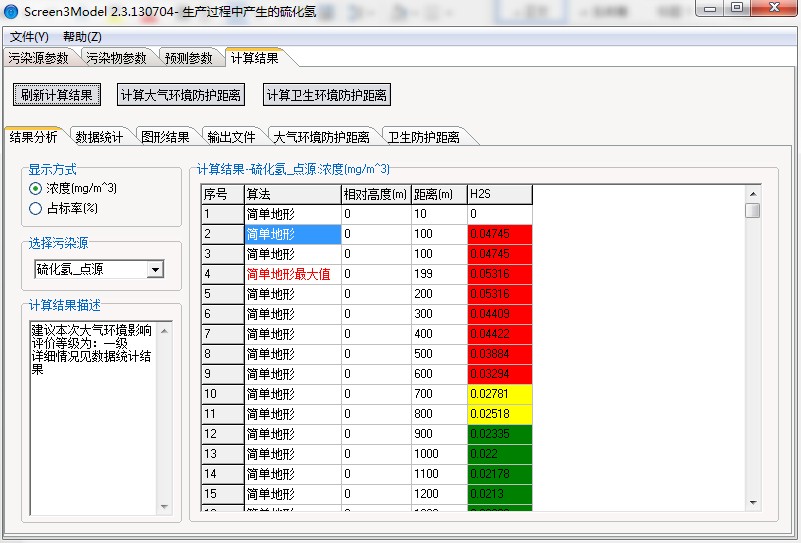Select distance cell 1000
The width and height of the screenshot is (801, 543).
click(x=439, y=454)
